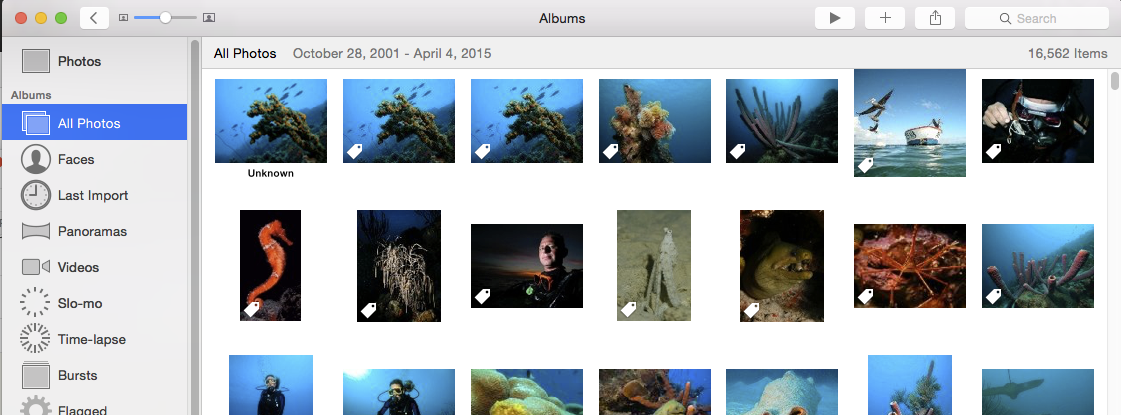The width and height of the screenshot is (1121, 415).
Task: Click the thumbnail zoom slider knob
Action: 165,18
